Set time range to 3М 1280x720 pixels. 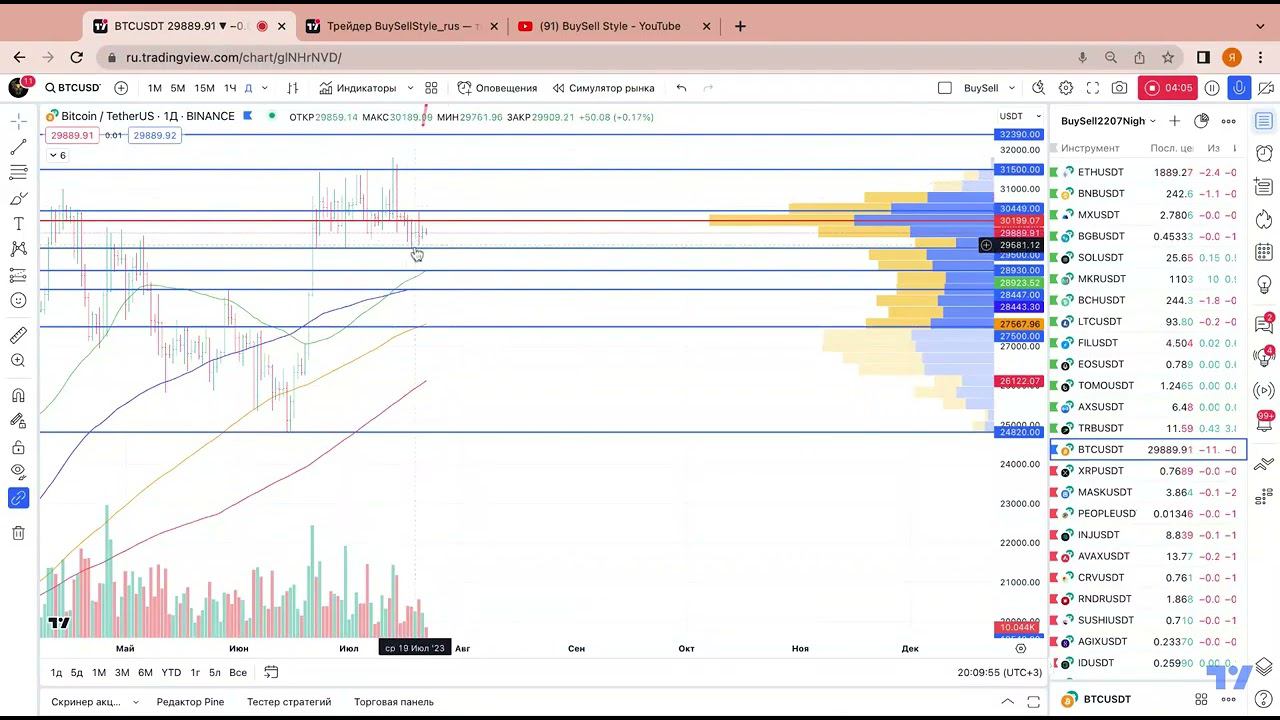pos(122,673)
